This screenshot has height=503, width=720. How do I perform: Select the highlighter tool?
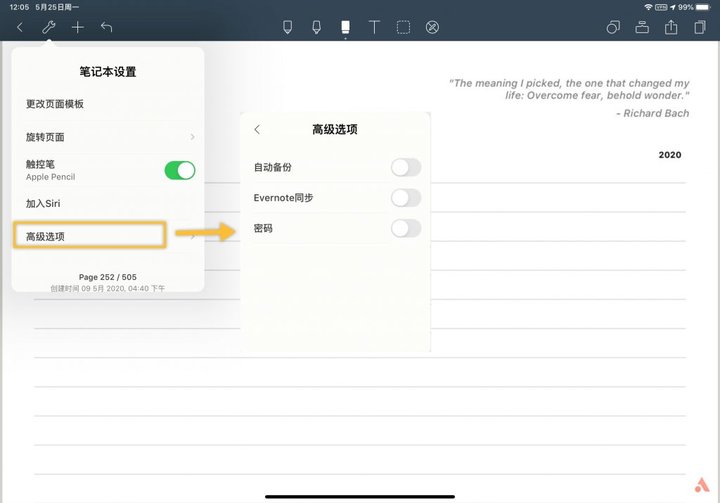click(x=316, y=27)
